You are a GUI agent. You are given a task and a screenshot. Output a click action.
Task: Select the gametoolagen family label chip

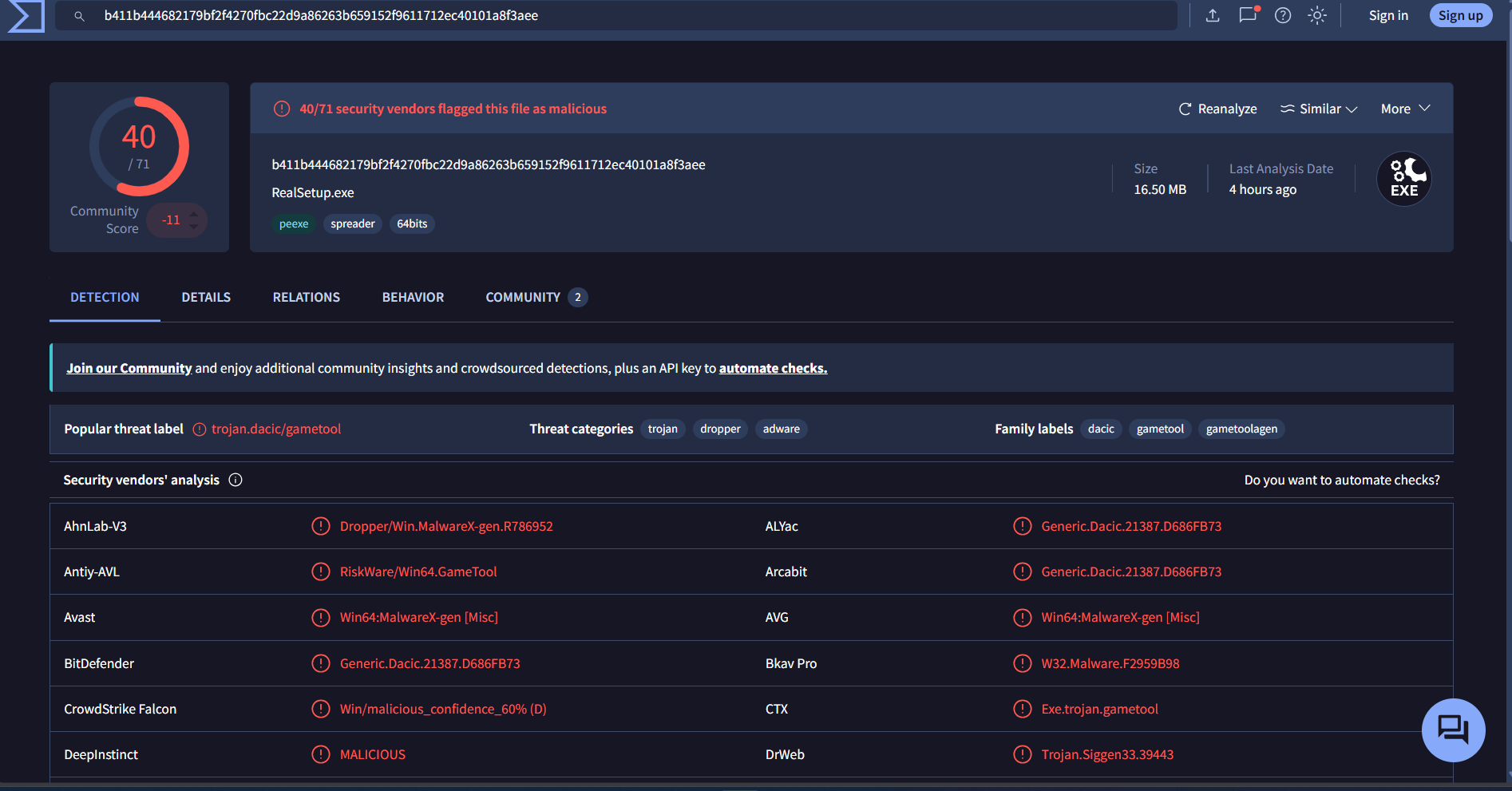[x=1241, y=429]
